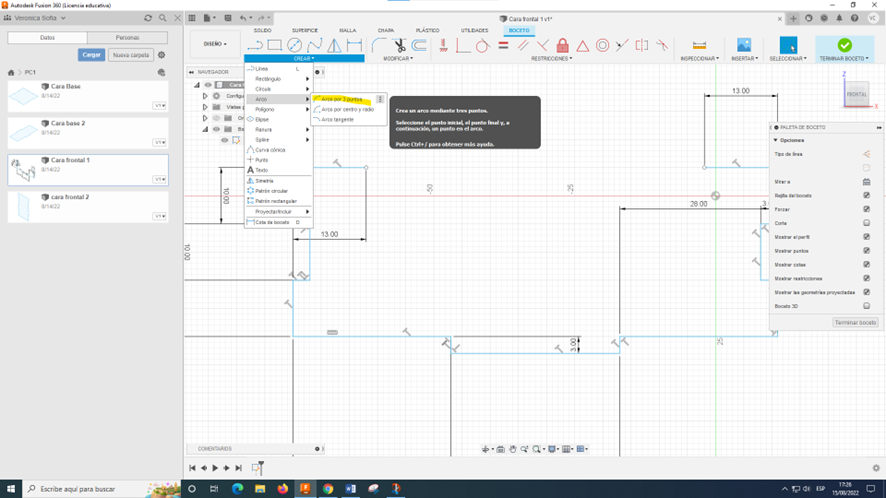886x498 pixels.
Task: Enable the Boceto 3D checkbox
Action: [x=866, y=306]
